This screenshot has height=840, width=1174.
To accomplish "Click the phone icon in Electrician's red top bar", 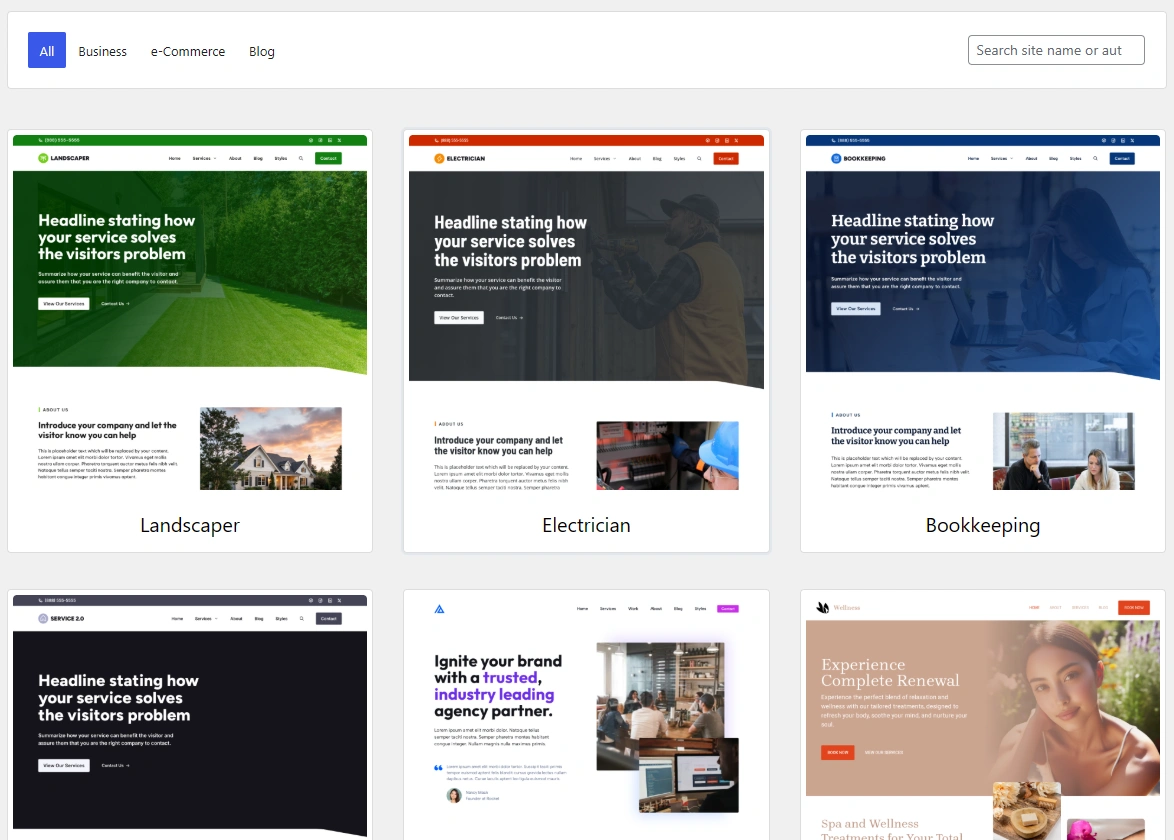I will [436, 140].
